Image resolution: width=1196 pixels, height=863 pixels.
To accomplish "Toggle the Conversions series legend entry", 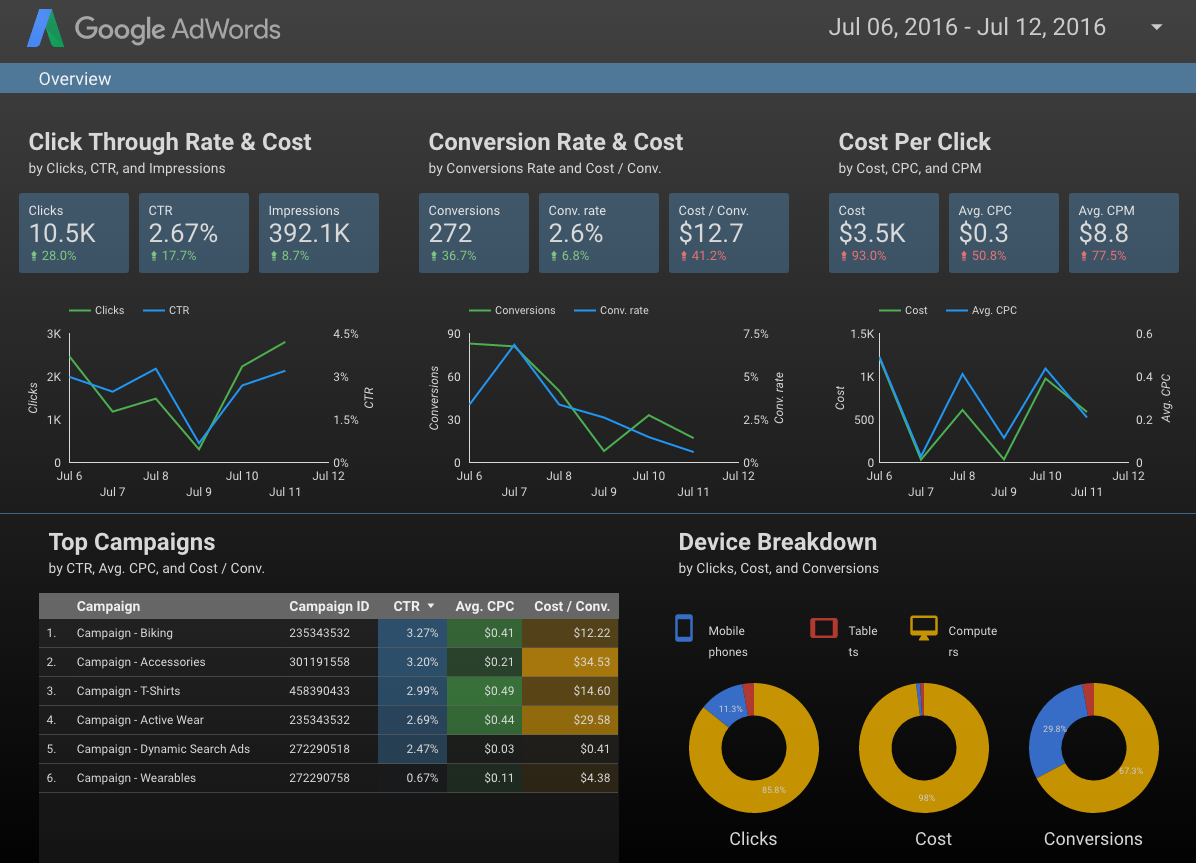I will pos(512,310).
